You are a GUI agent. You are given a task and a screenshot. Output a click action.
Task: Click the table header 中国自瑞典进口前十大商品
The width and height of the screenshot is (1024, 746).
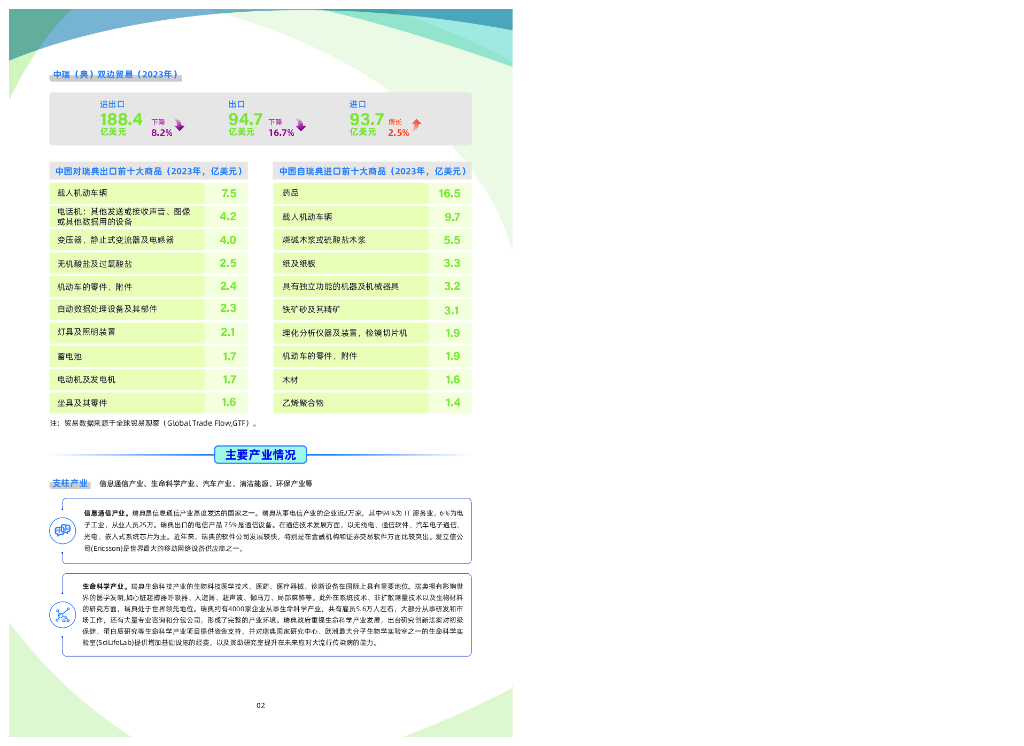[x=372, y=171]
